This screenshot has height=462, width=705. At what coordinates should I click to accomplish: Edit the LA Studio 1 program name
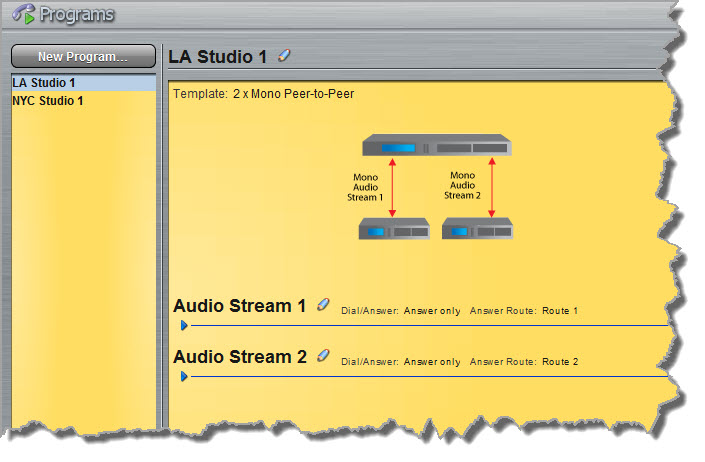(x=284, y=56)
